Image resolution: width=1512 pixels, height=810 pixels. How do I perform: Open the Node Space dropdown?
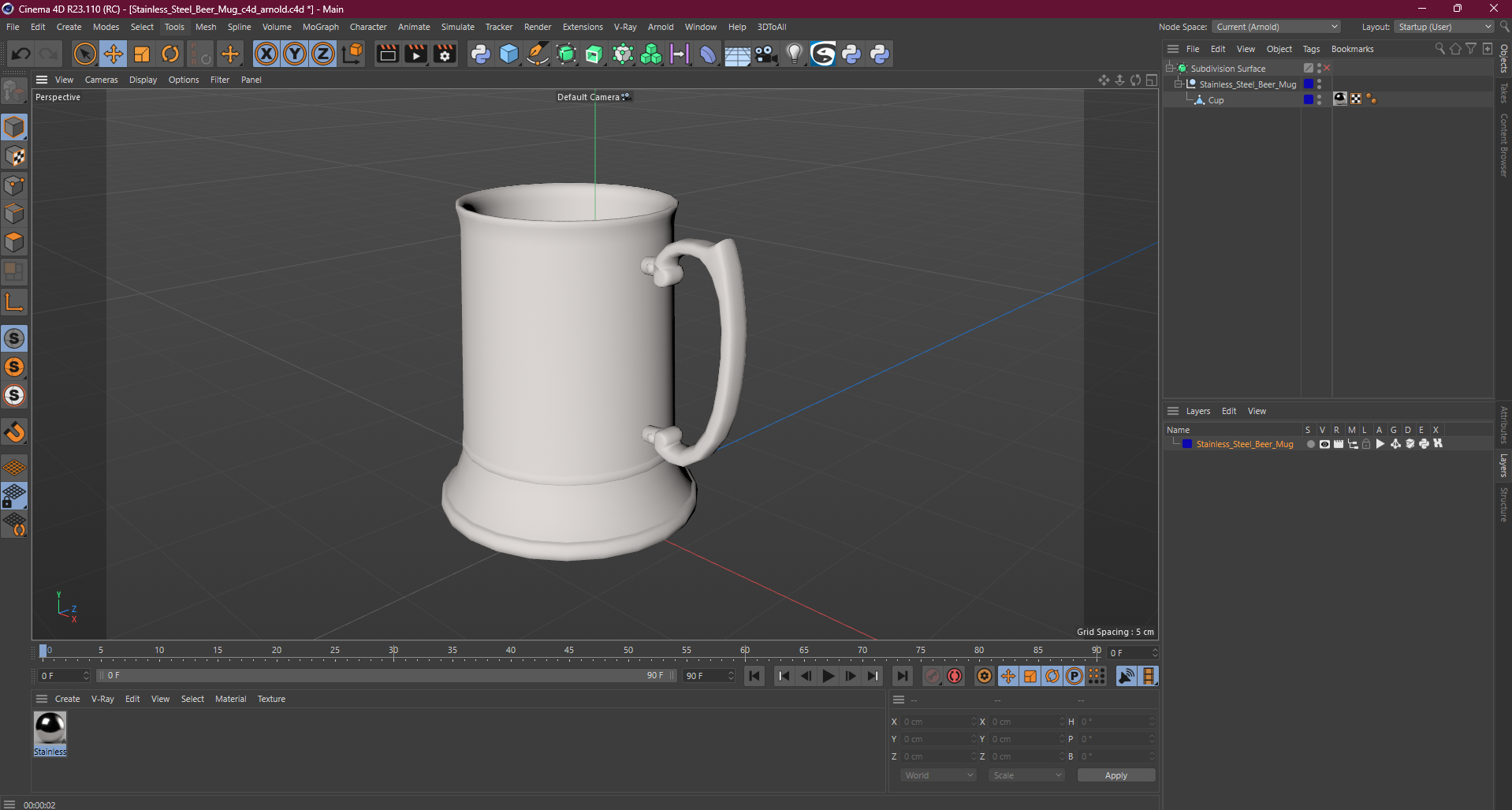click(1276, 27)
